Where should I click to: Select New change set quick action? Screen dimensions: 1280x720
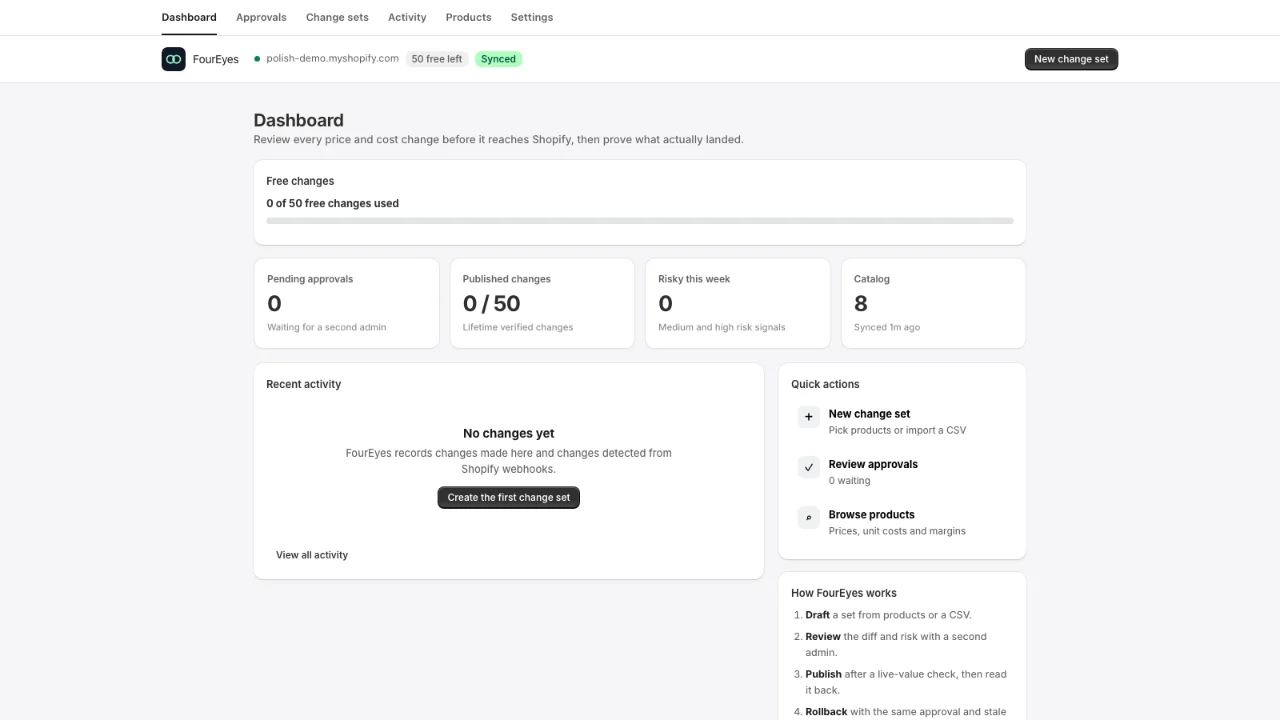[x=902, y=421]
